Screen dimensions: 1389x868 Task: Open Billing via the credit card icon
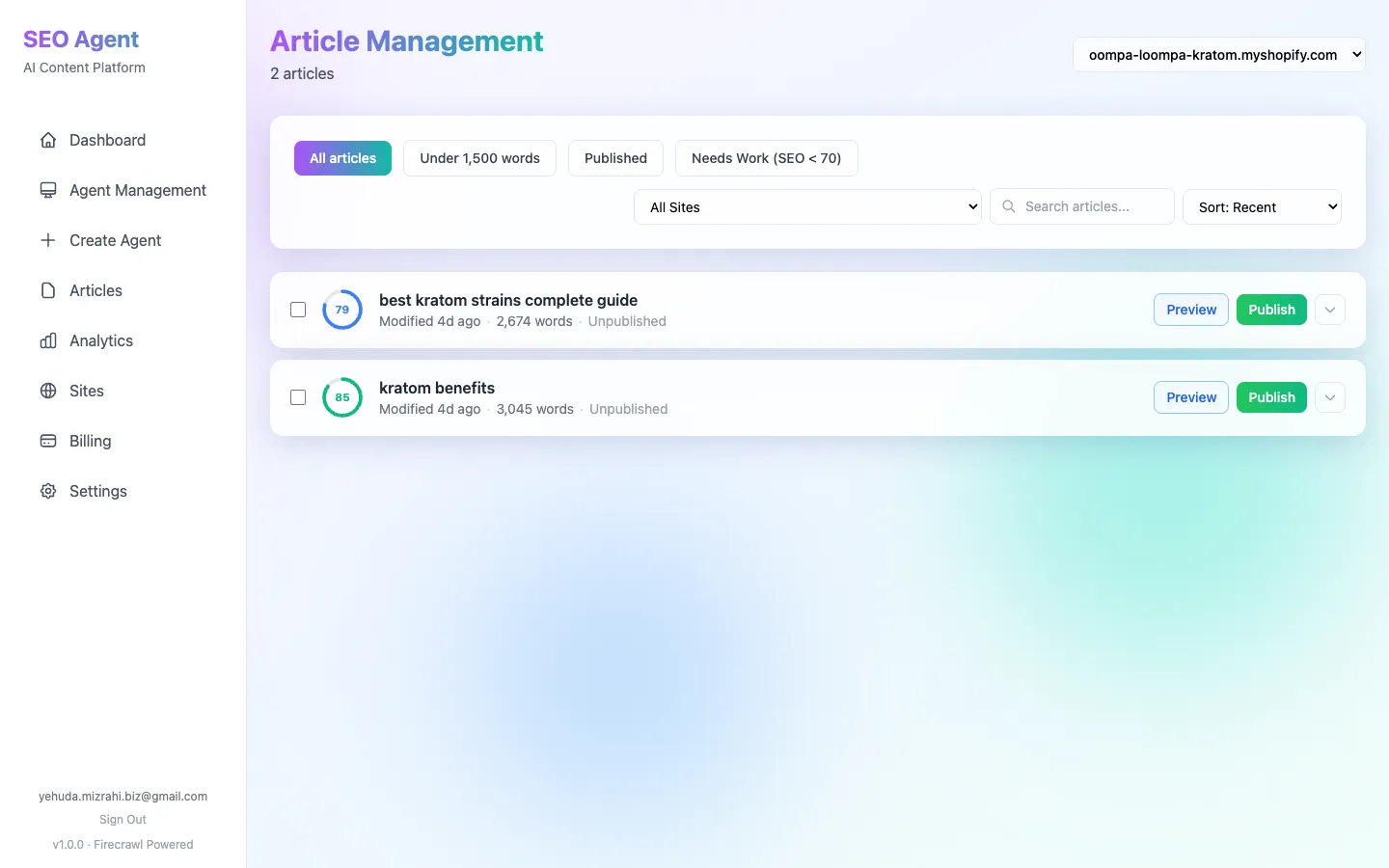(48, 441)
